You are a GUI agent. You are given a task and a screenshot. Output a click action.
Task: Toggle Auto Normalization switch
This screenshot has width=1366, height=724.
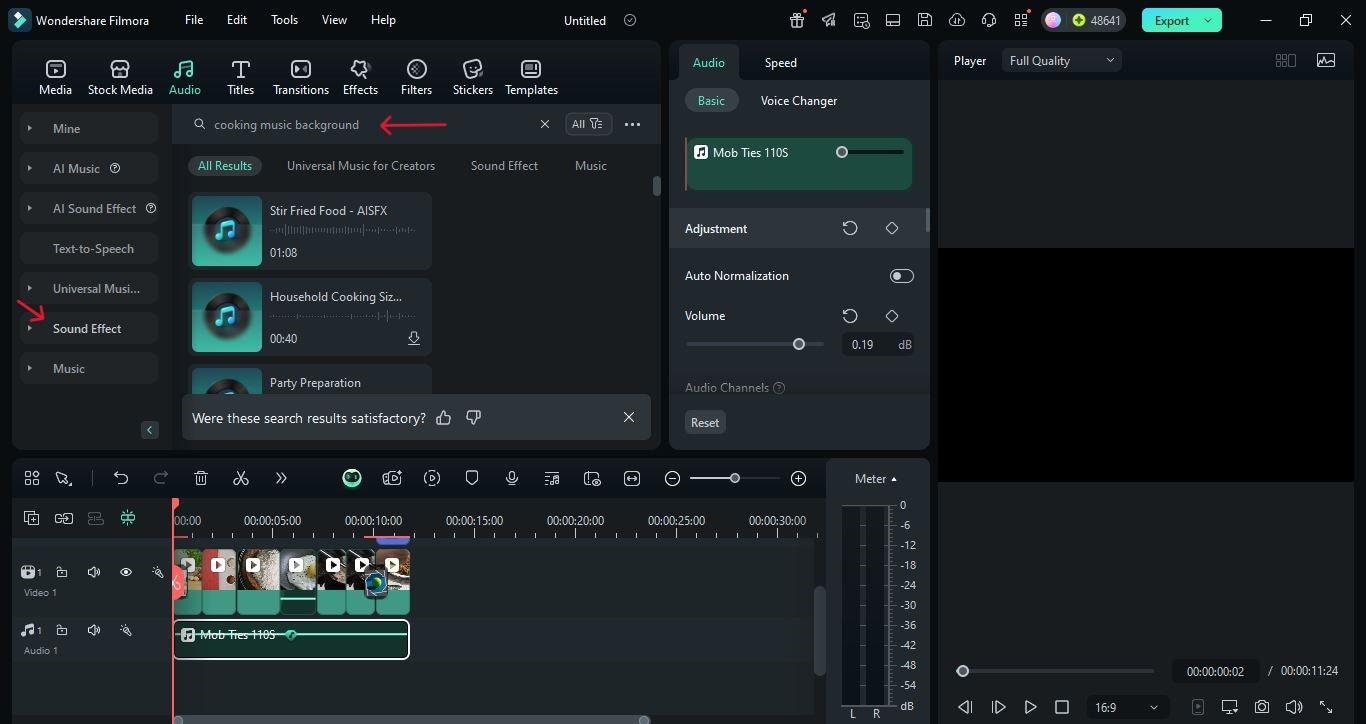tap(901, 276)
